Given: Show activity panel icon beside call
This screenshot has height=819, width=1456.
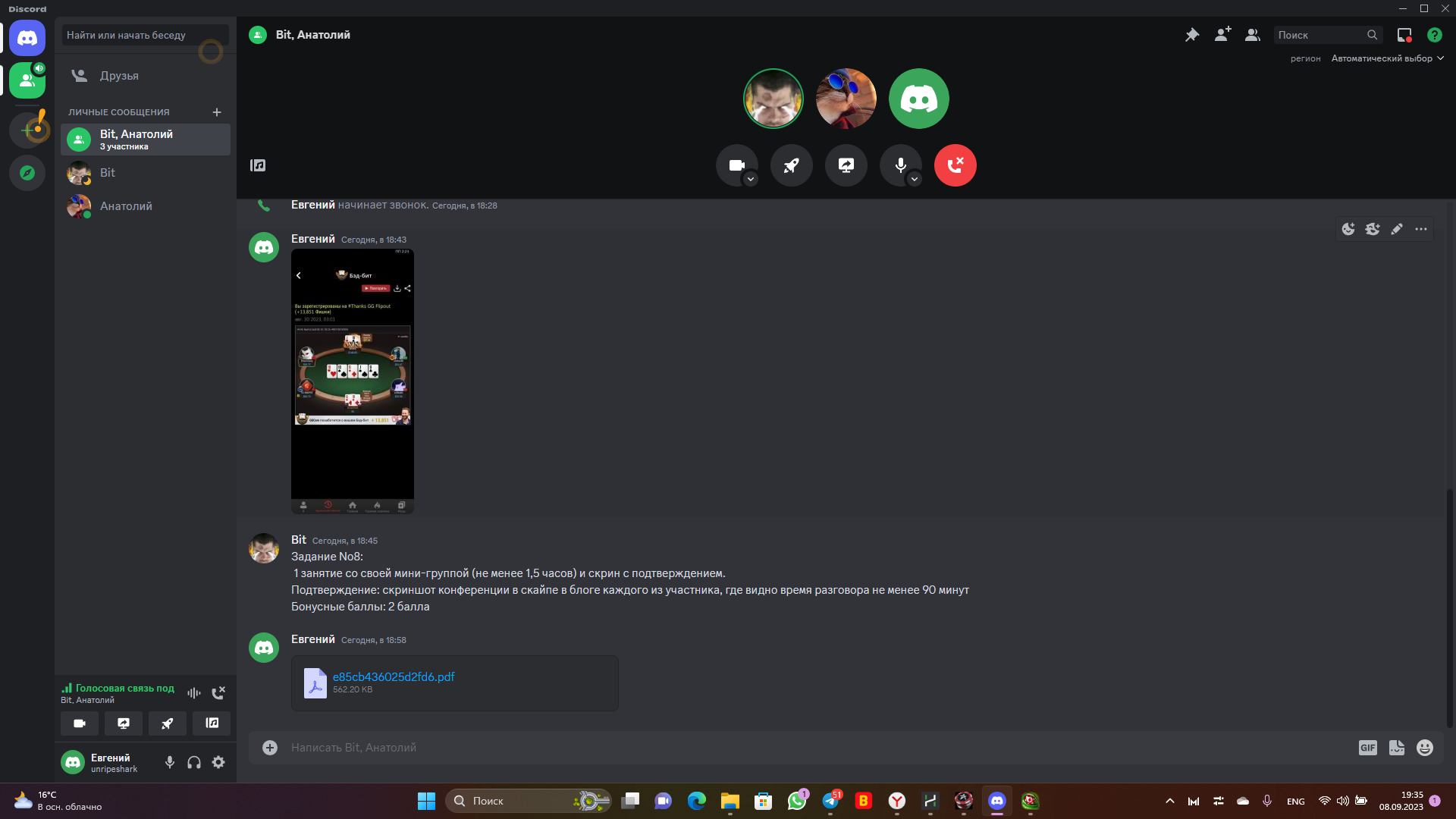Looking at the screenshot, I should [x=258, y=165].
